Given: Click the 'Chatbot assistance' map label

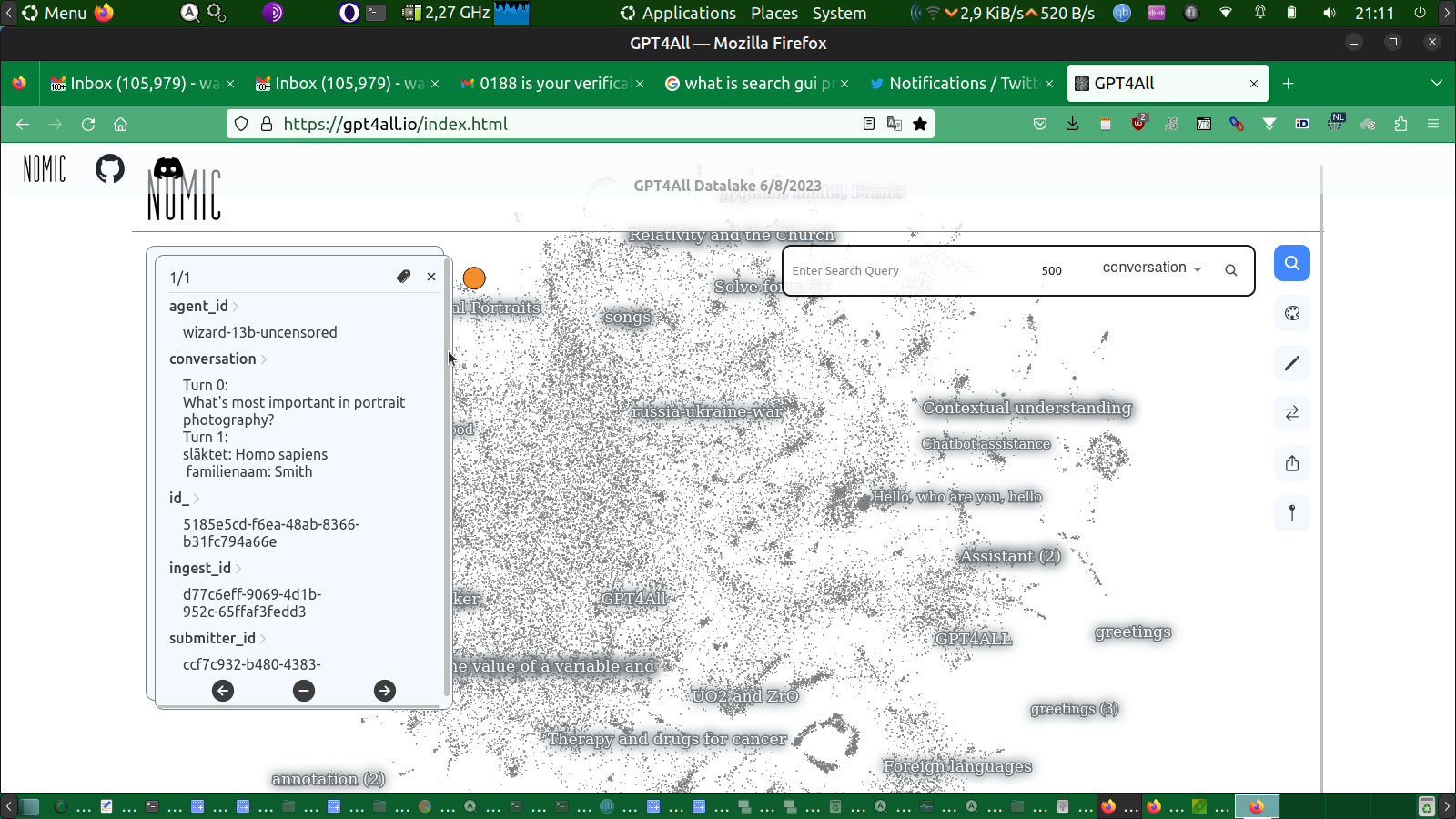Looking at the screenshot, I should pyautogui.click(x=986, y=444).
